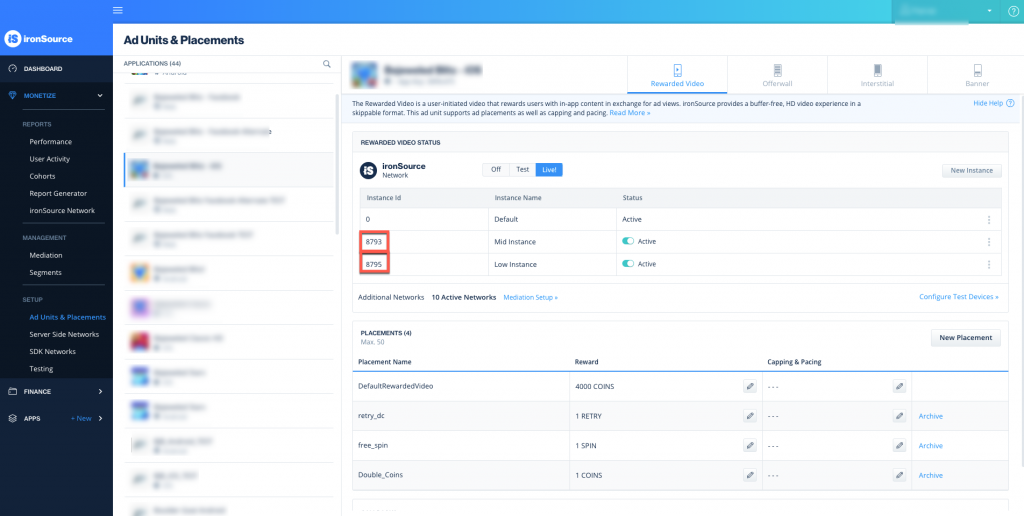
Task: Click the help icon beside Hide Help
Action: 1010,103
